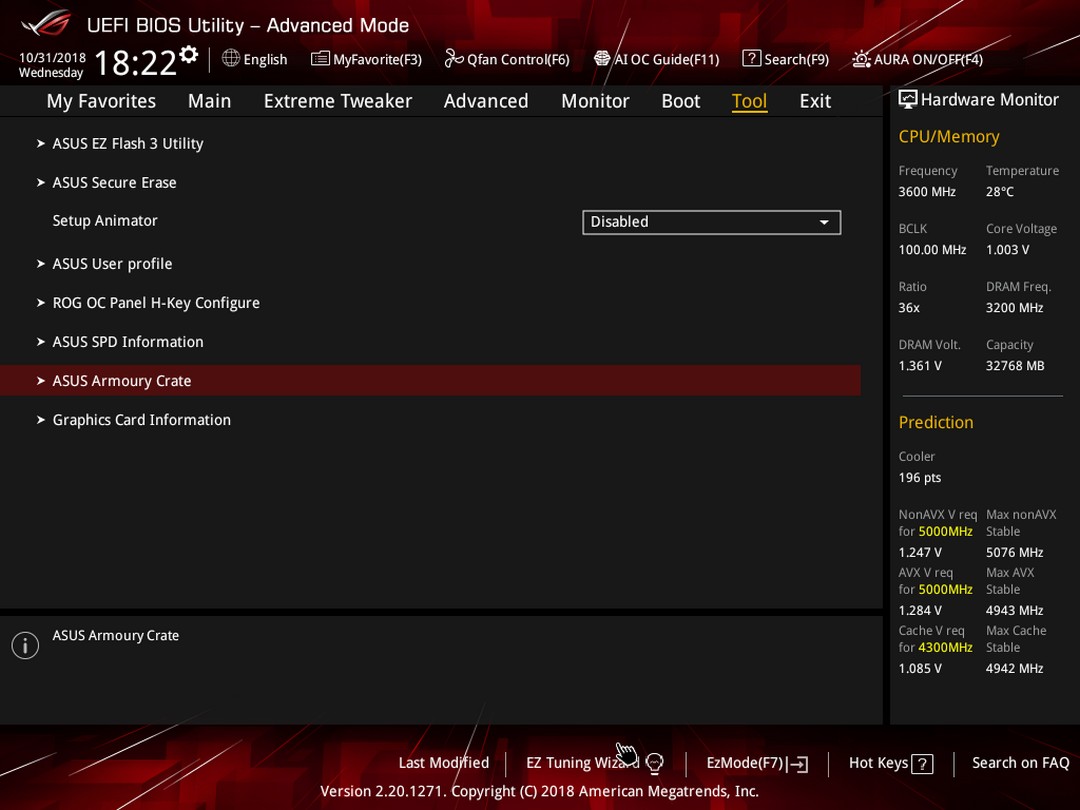Launch EZ Tuning Wizard
This screenshot has height=810, width=1080.
(x=594, y=762)
